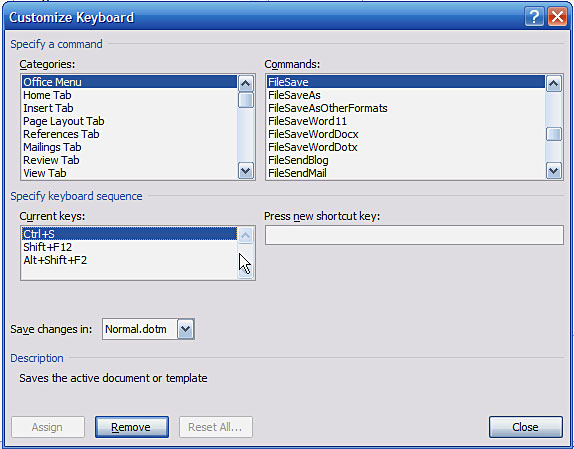Select Normal.dotm combo box
574x449 pixels.
148,329
